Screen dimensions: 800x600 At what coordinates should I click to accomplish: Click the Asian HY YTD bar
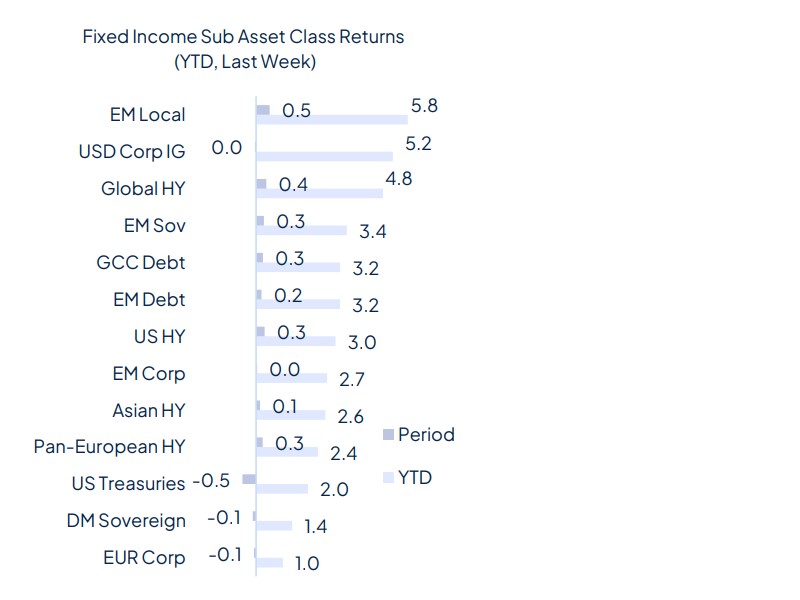pos(291,415)
